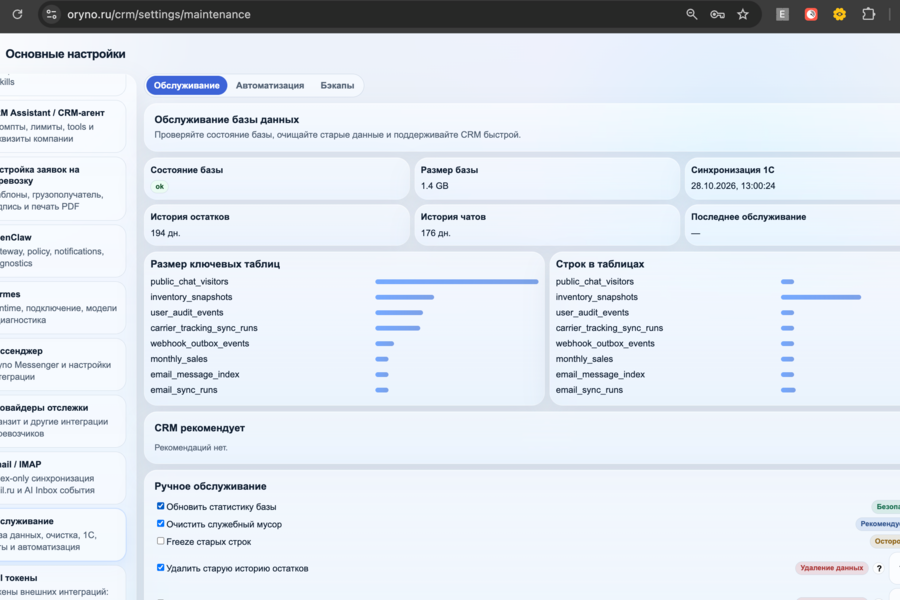Click the Ручное обслуживание section heading
This screenshot has height=600, width=900.
click(x=210, y=486)
